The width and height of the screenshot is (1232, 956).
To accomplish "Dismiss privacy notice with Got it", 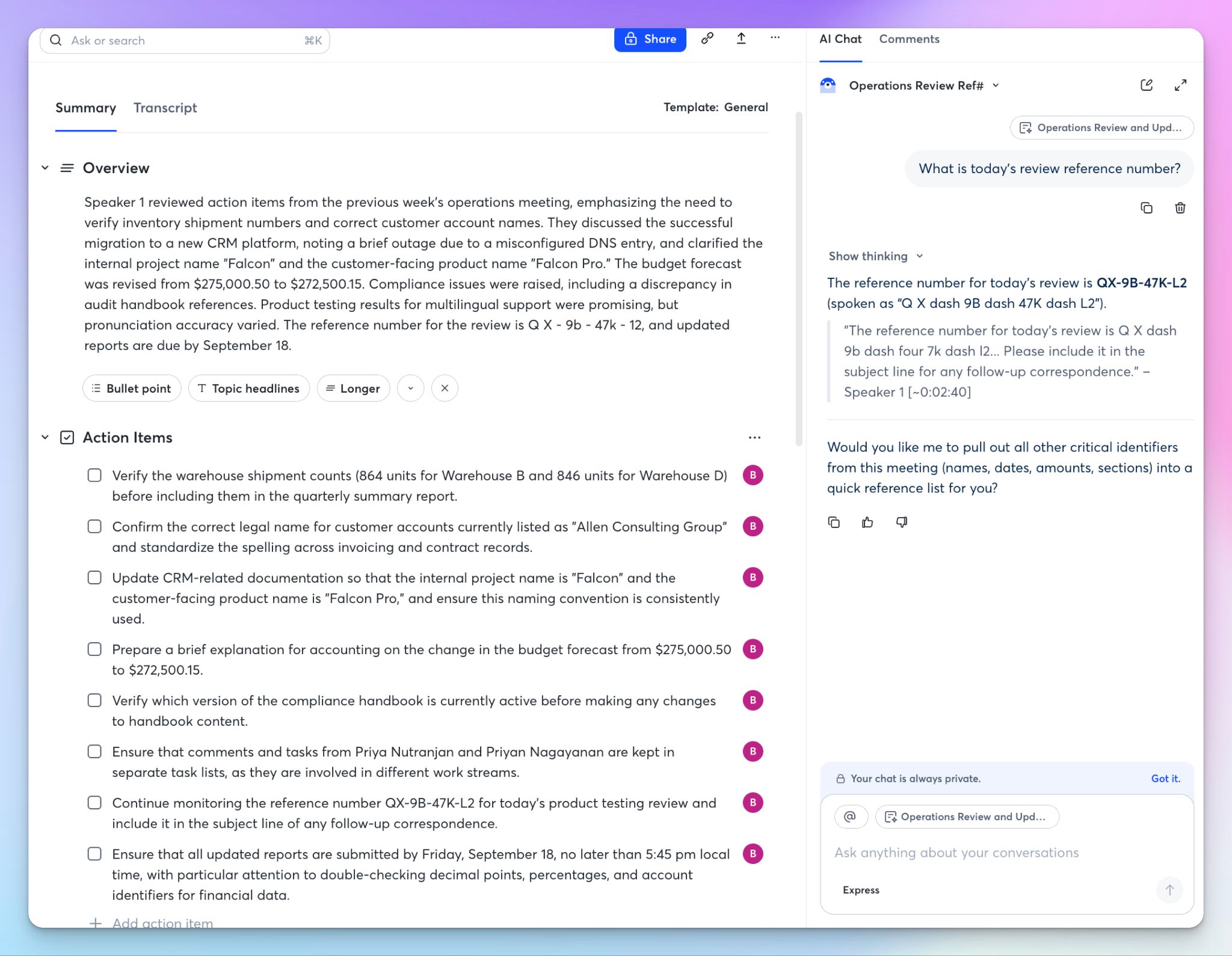I will pyautogui.click(x=1165, y=779).
